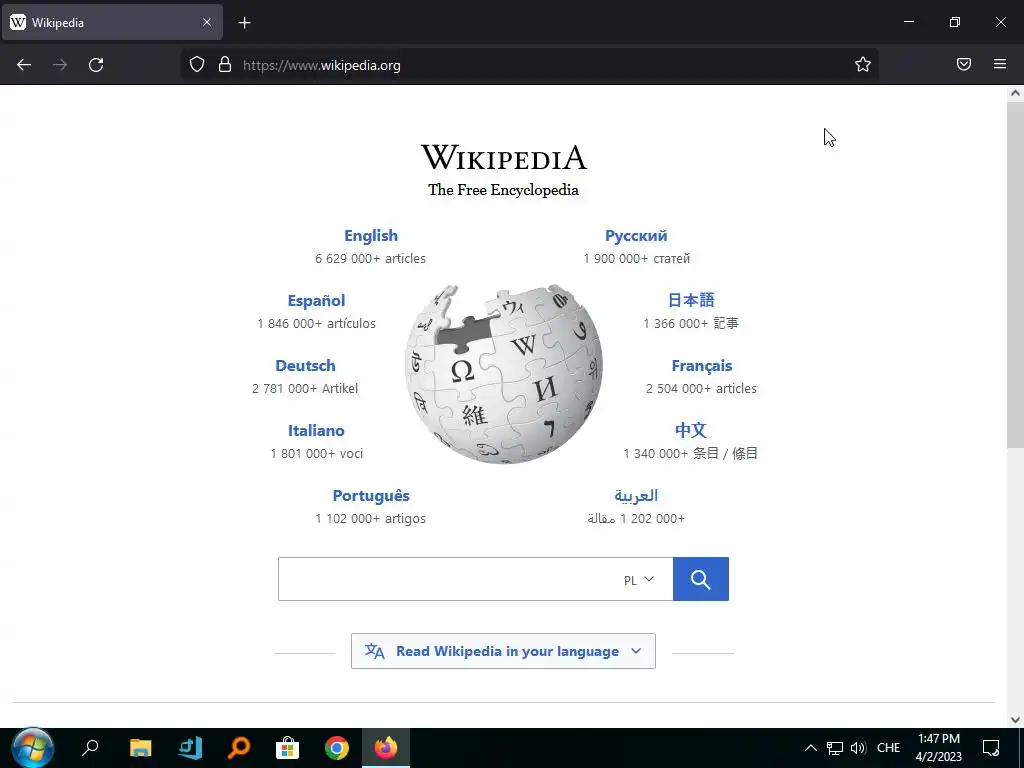Screen dimensions: 1024x768
Task: Open the tracking protection shield icon
Action: point(197,64)
